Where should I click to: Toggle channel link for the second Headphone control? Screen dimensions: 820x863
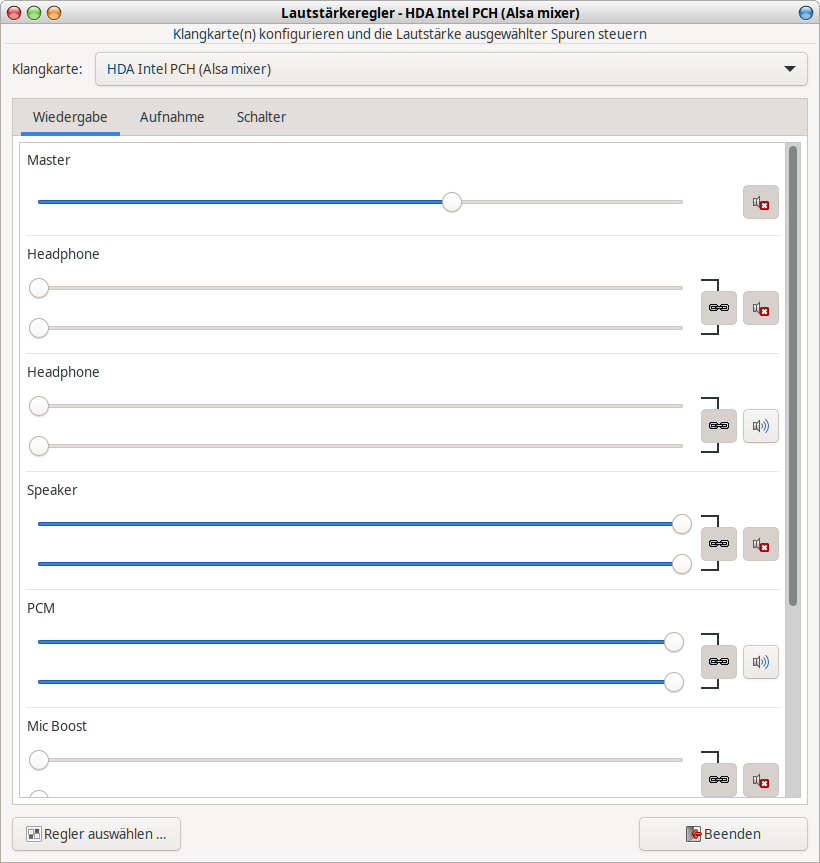point(719,426)
